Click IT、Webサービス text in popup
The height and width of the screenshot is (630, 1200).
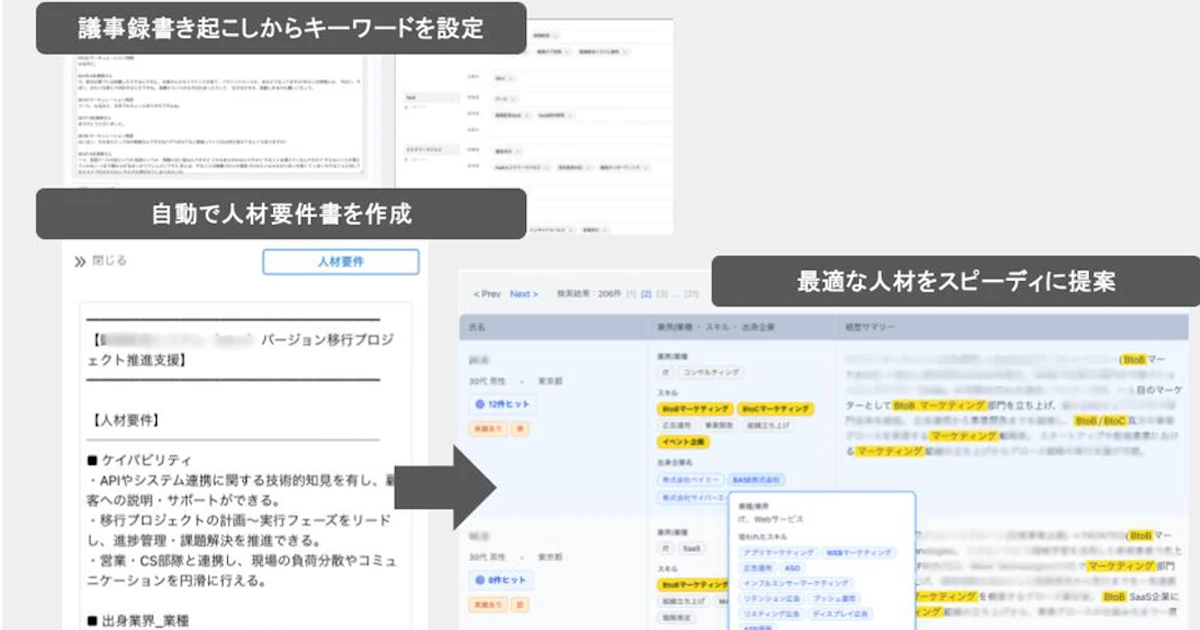[772, 519]
